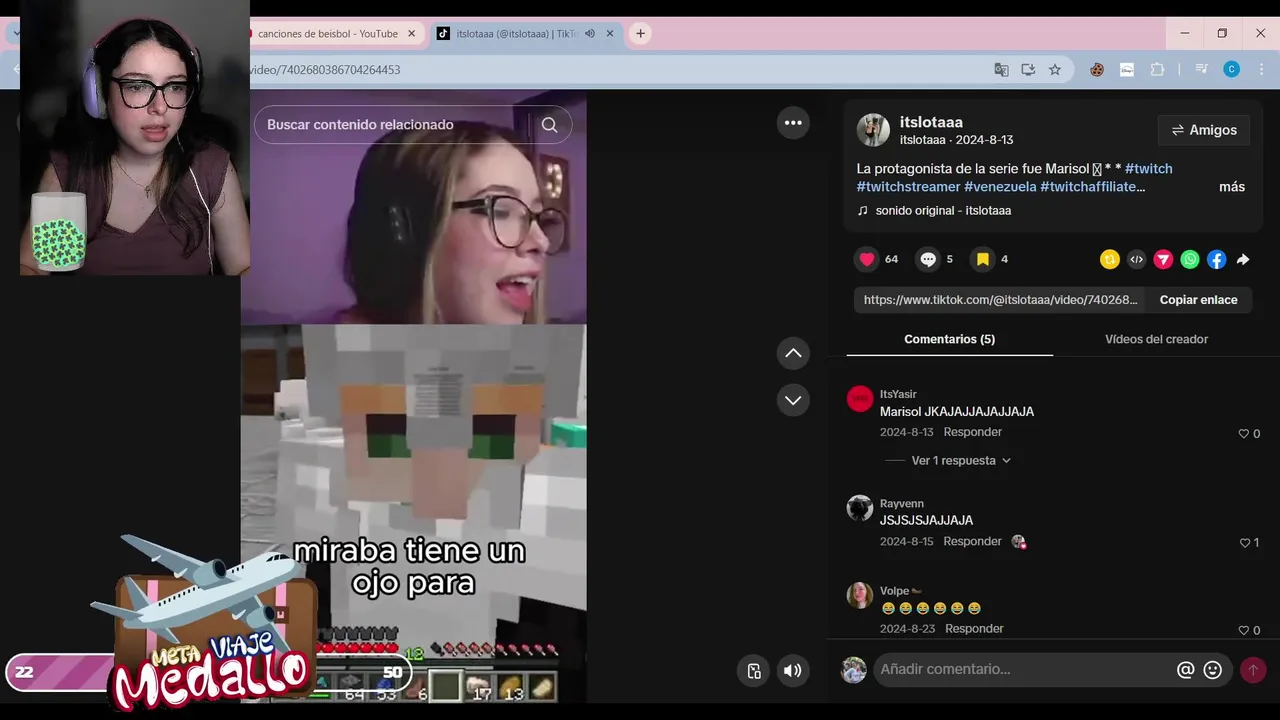Viewport: 1280px width, 720px height.
Task: Open the #twitchstreamer hashtag
Action: 908,187
